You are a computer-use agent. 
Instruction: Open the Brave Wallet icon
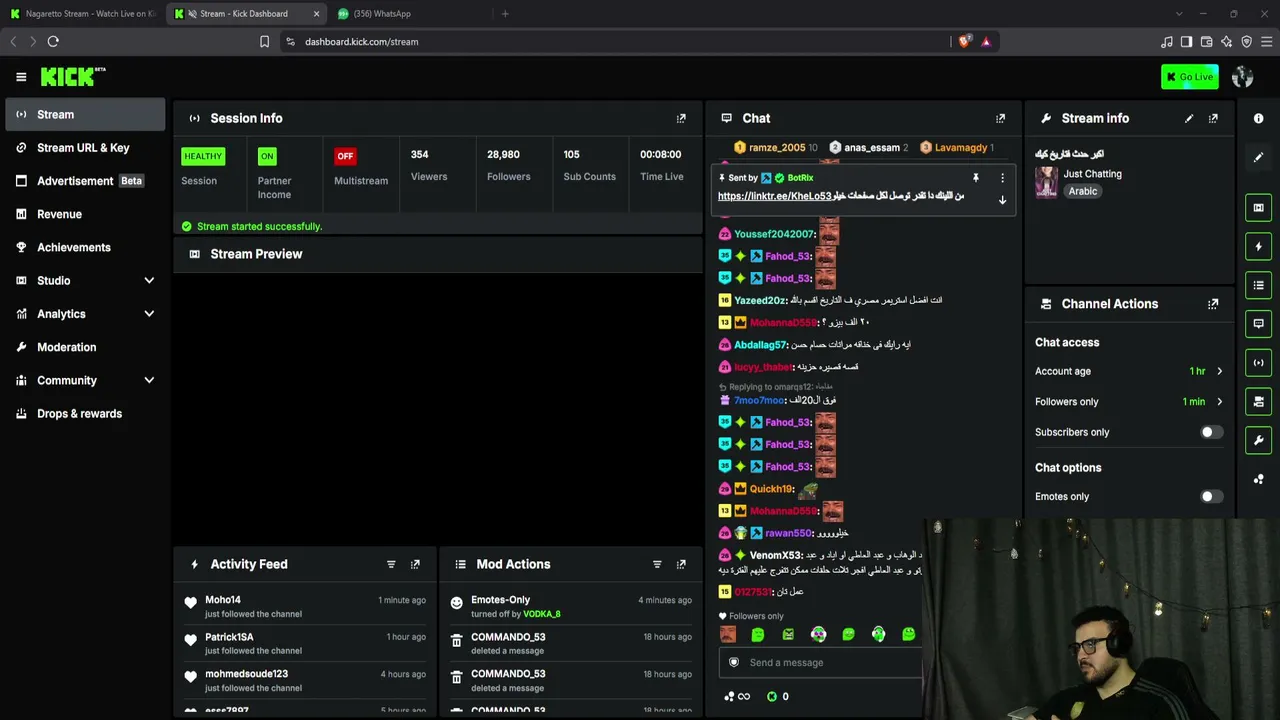pyautogui.click(x=1206, y=41)
